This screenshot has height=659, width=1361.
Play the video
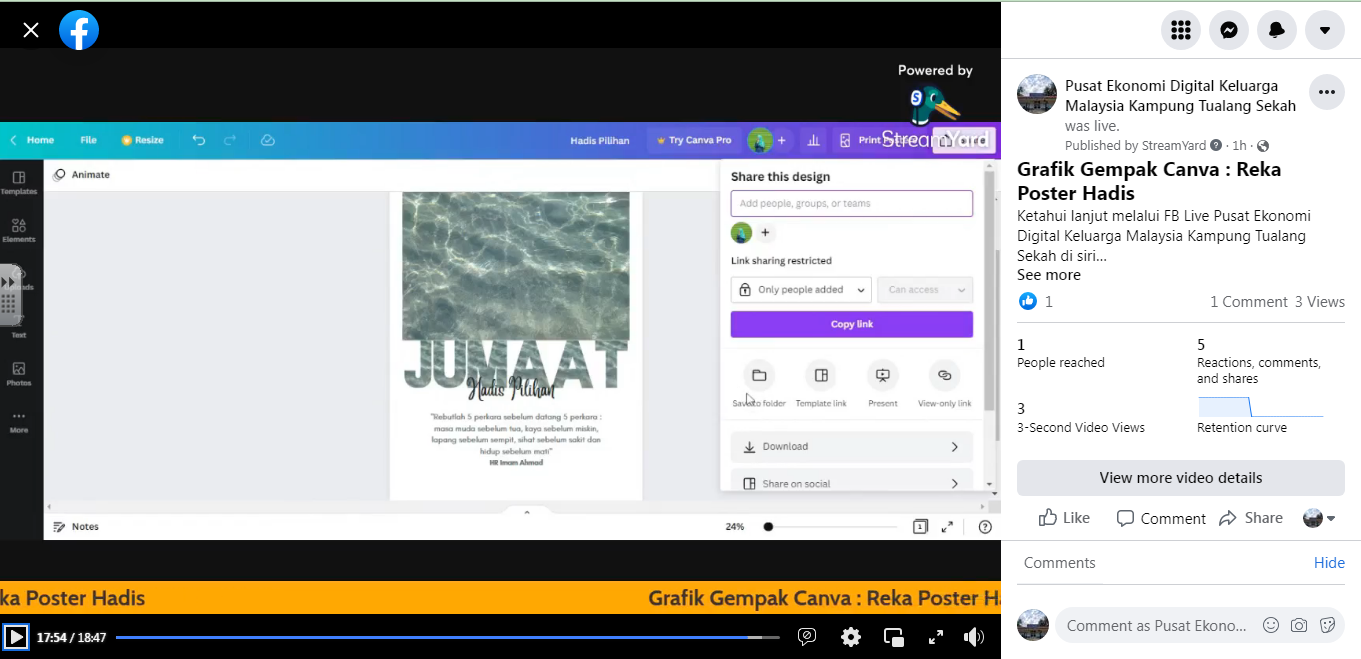tap(15, 637)
